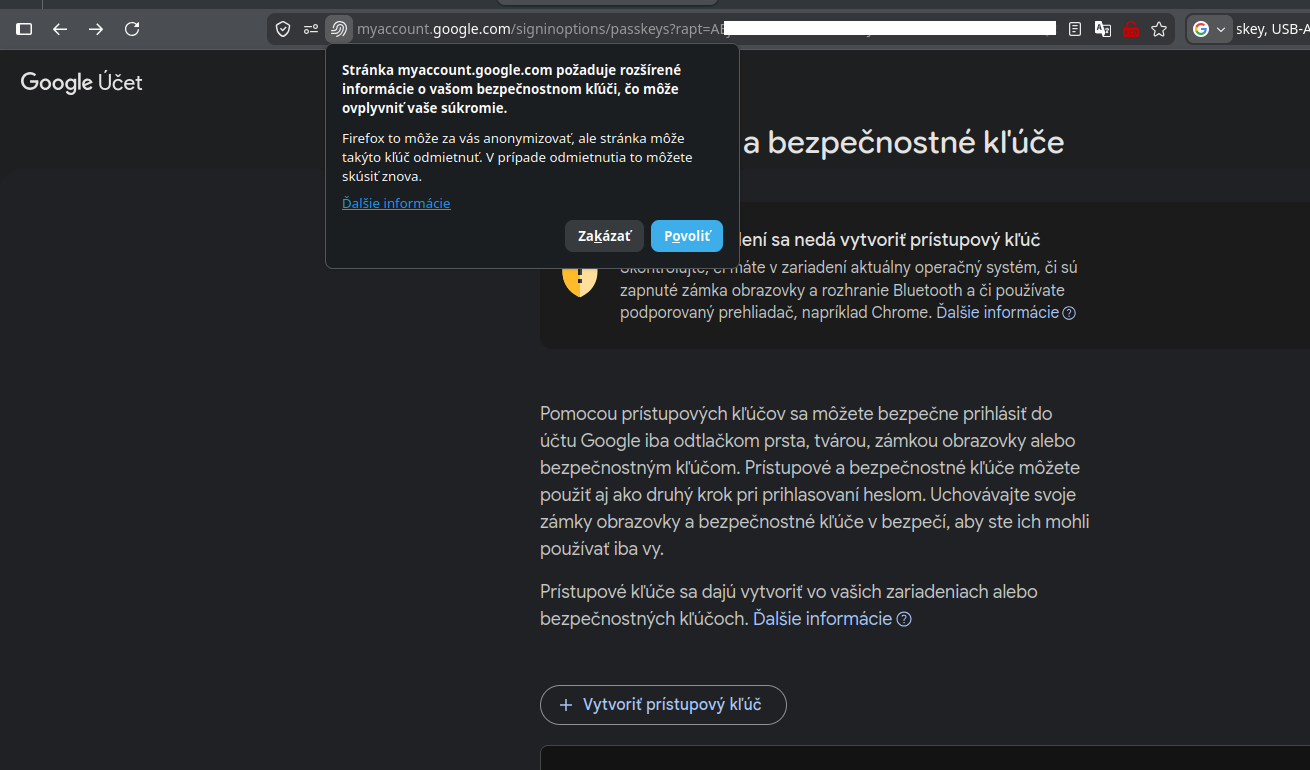The width and height of the screenshot is (1310, 770).
Task: Click the translate page icon
Action: [1103, 29]
